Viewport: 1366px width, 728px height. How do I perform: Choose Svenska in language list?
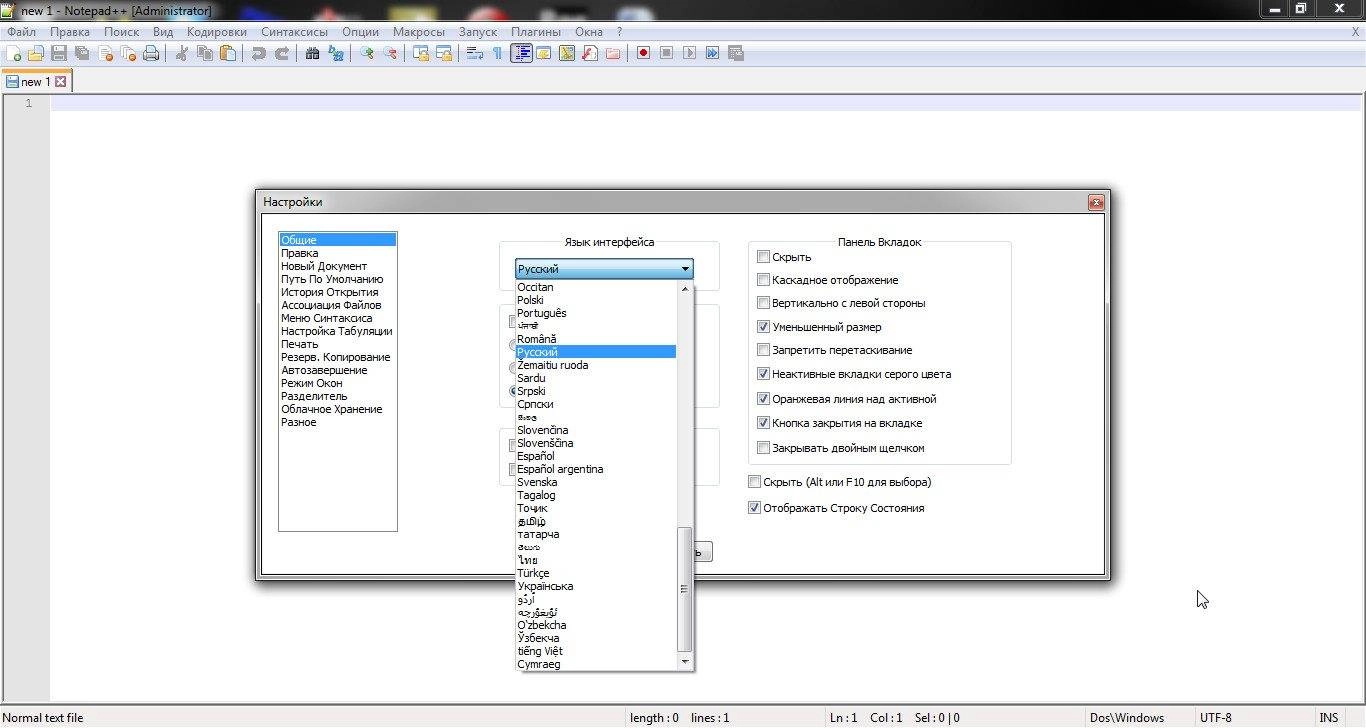[x=596, y=482]
